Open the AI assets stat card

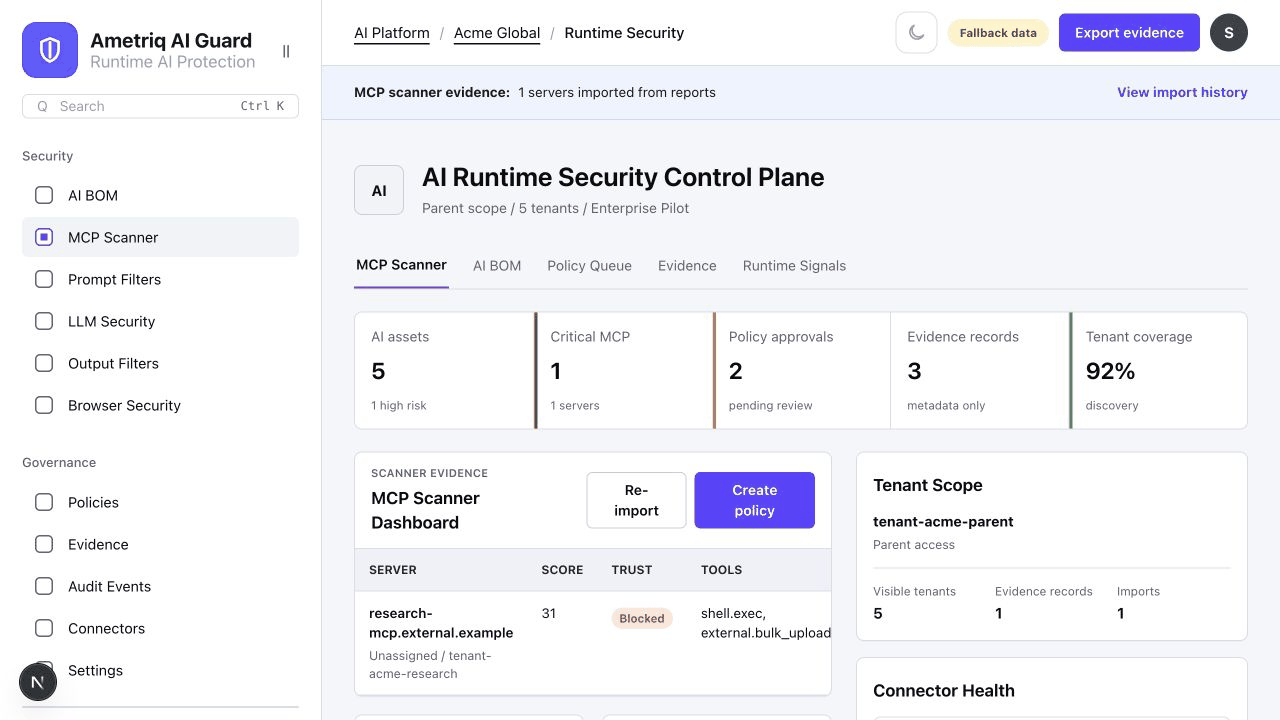coord(445,370)
